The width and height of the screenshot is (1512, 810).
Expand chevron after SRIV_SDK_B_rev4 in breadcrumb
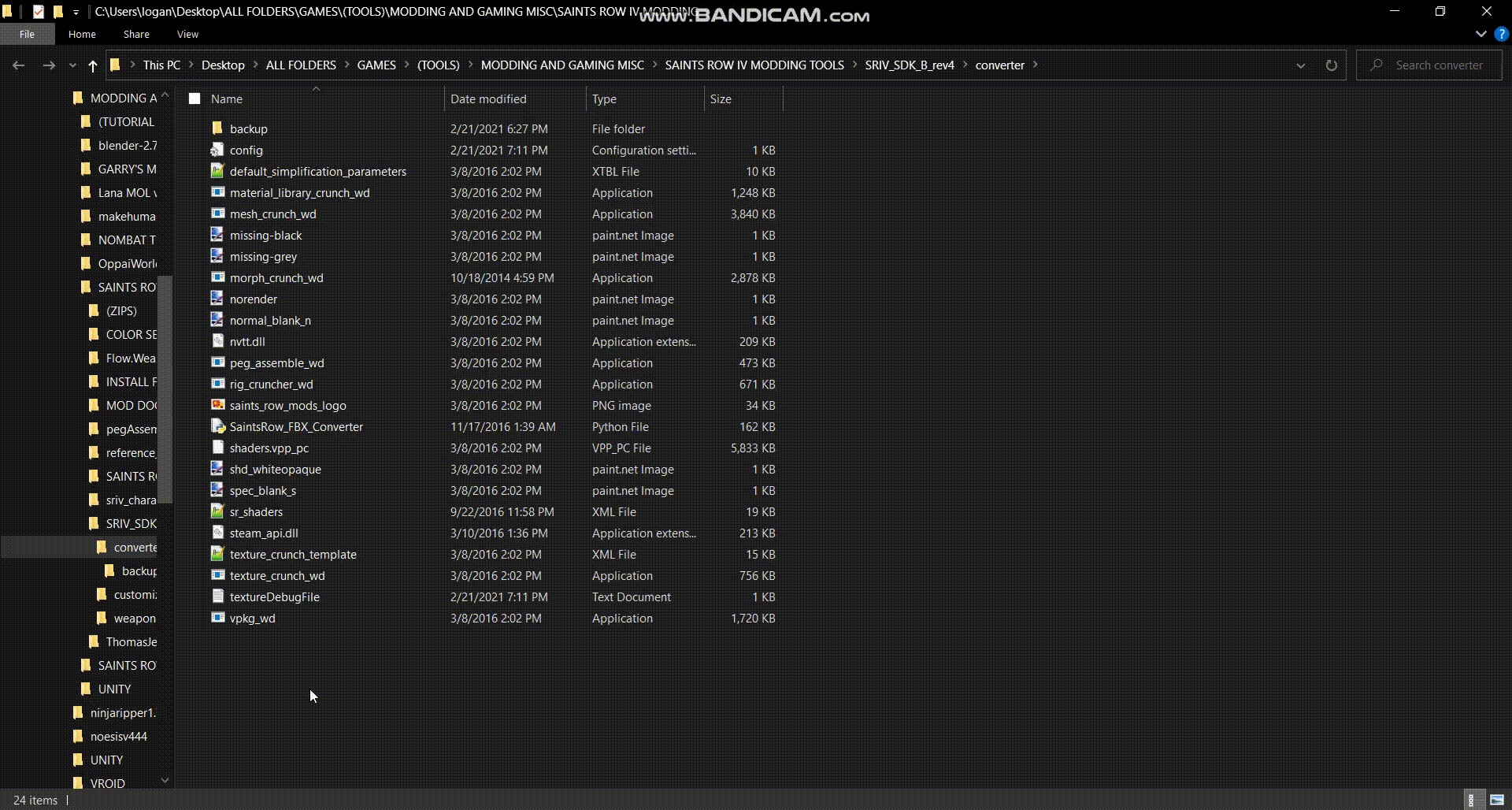click(965, 65)
